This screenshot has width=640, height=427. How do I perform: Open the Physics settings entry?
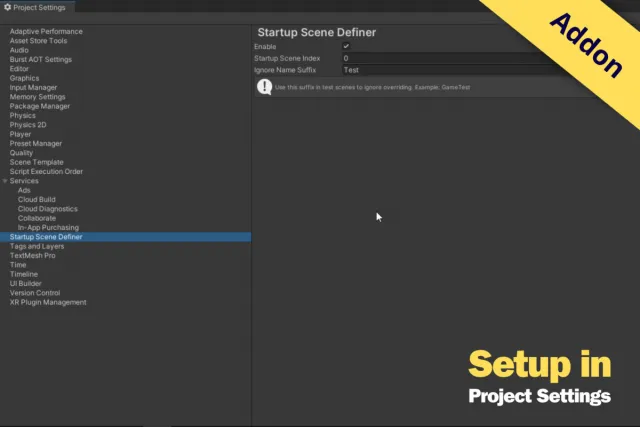pos(22,116)
